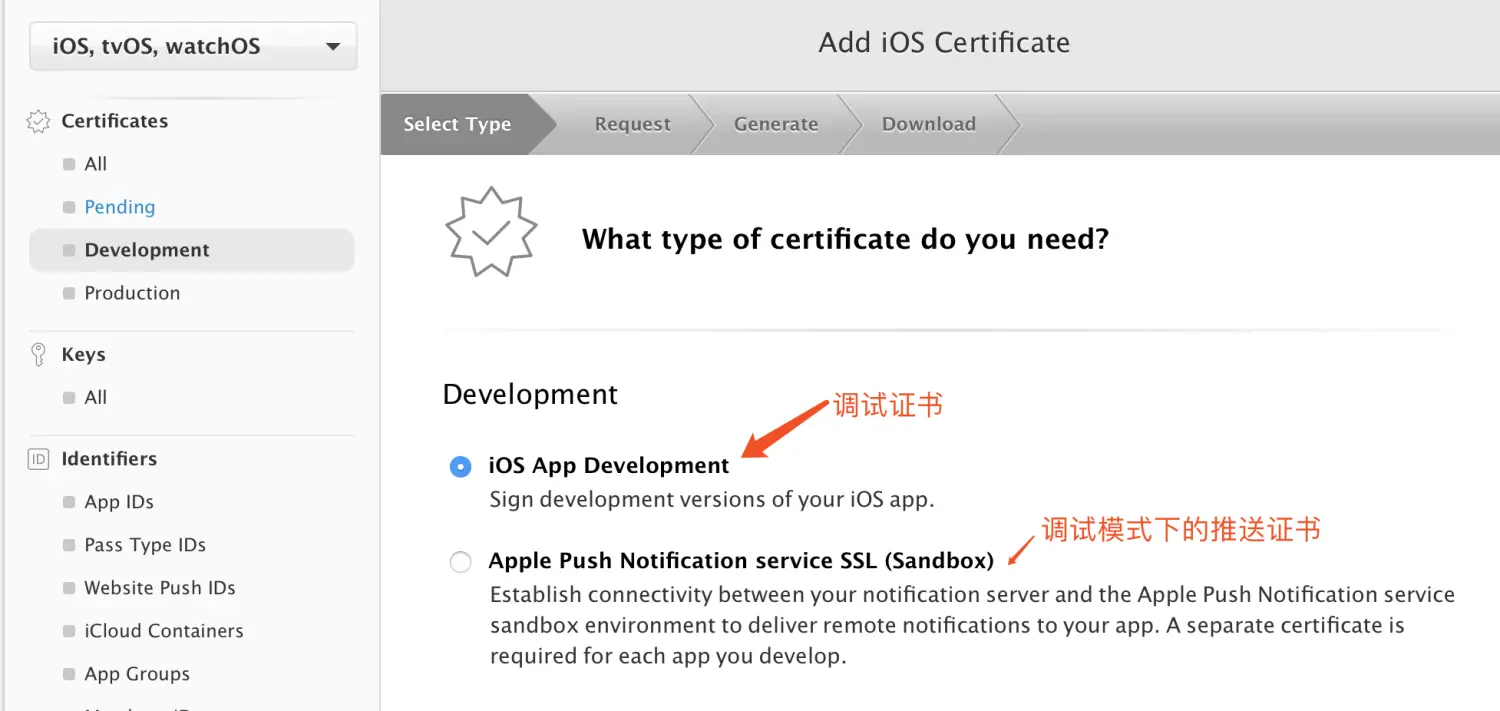Open Website Push IDs in sidebar
The width and height of the screenshot is (1500, 711).
(160, 588)
